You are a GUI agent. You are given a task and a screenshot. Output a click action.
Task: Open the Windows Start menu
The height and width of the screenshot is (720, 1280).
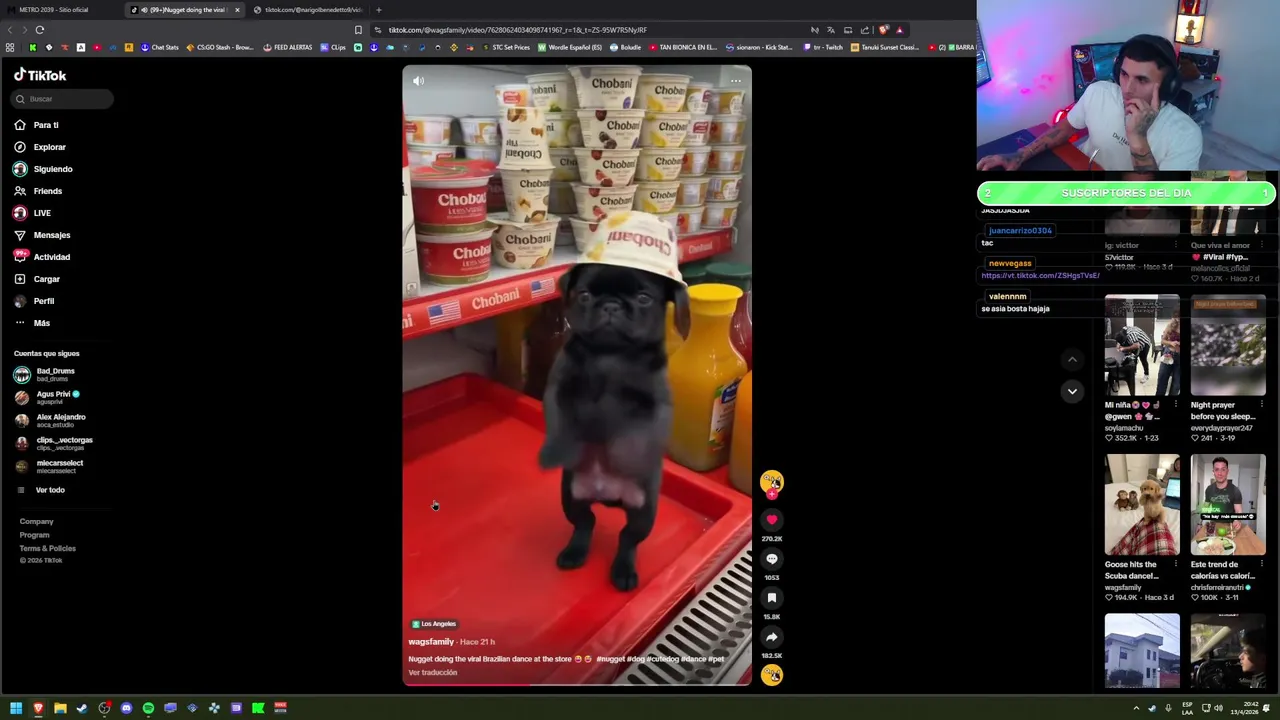tap(16, 708)
